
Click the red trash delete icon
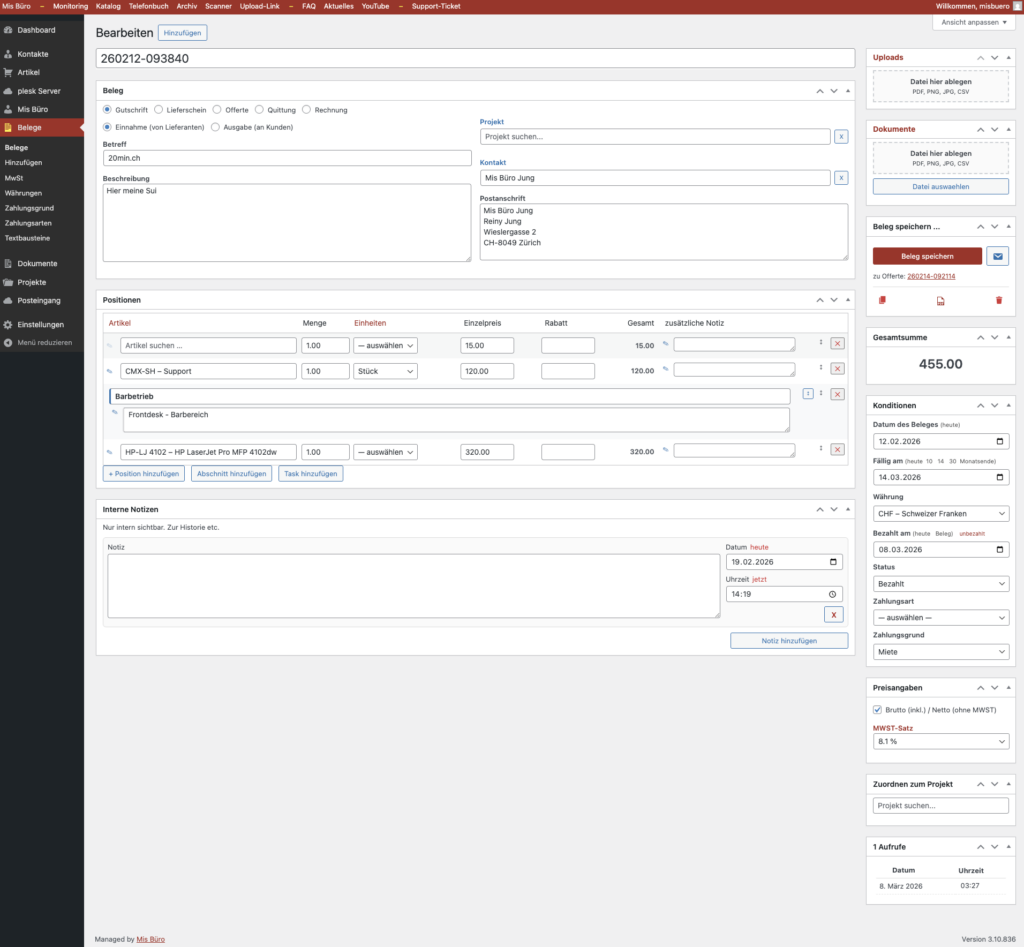(x=998, y=300)
